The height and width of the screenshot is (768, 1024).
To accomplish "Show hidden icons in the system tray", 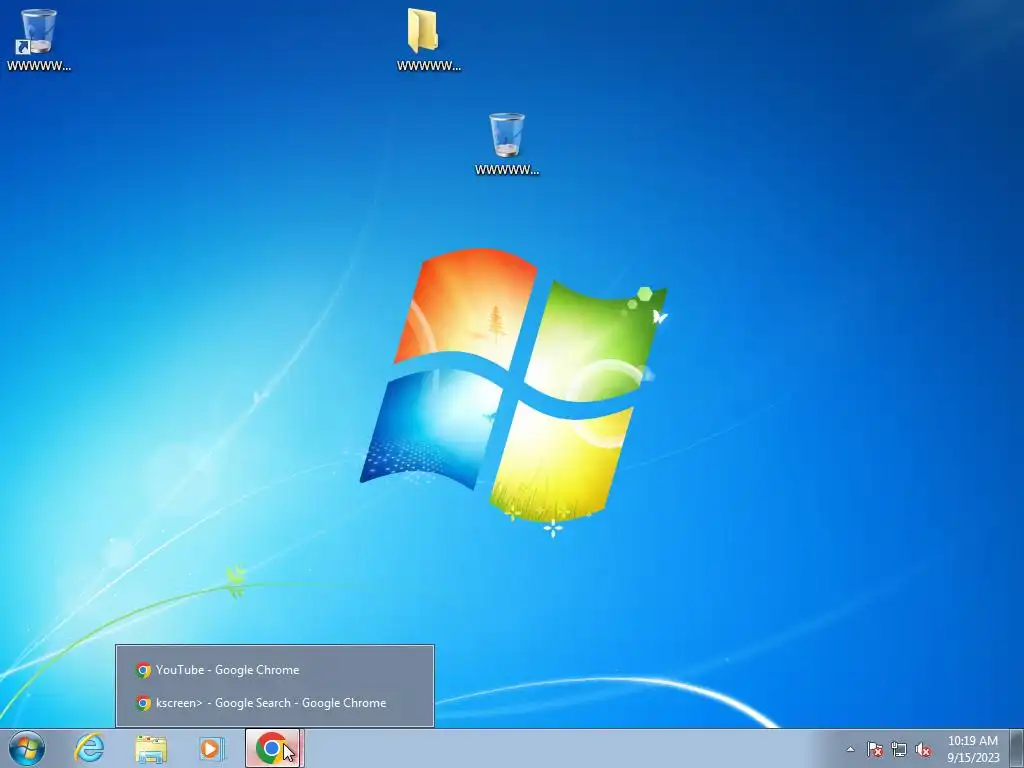I will (x=850, y=749).
